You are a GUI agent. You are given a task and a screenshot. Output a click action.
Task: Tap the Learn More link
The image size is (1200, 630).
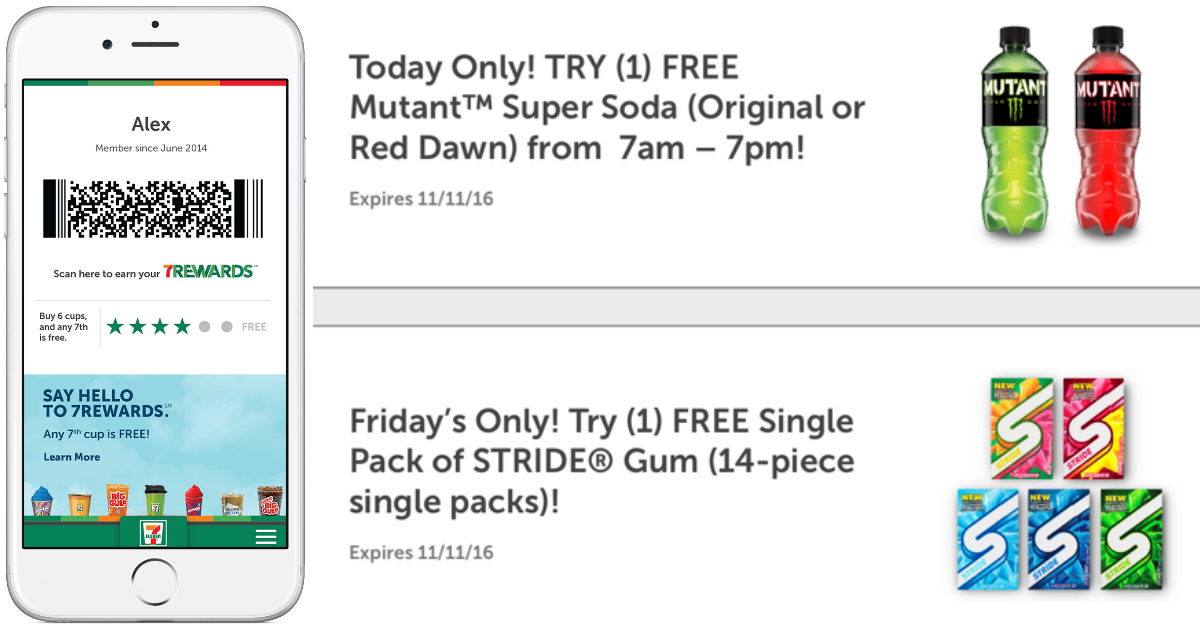70,457
